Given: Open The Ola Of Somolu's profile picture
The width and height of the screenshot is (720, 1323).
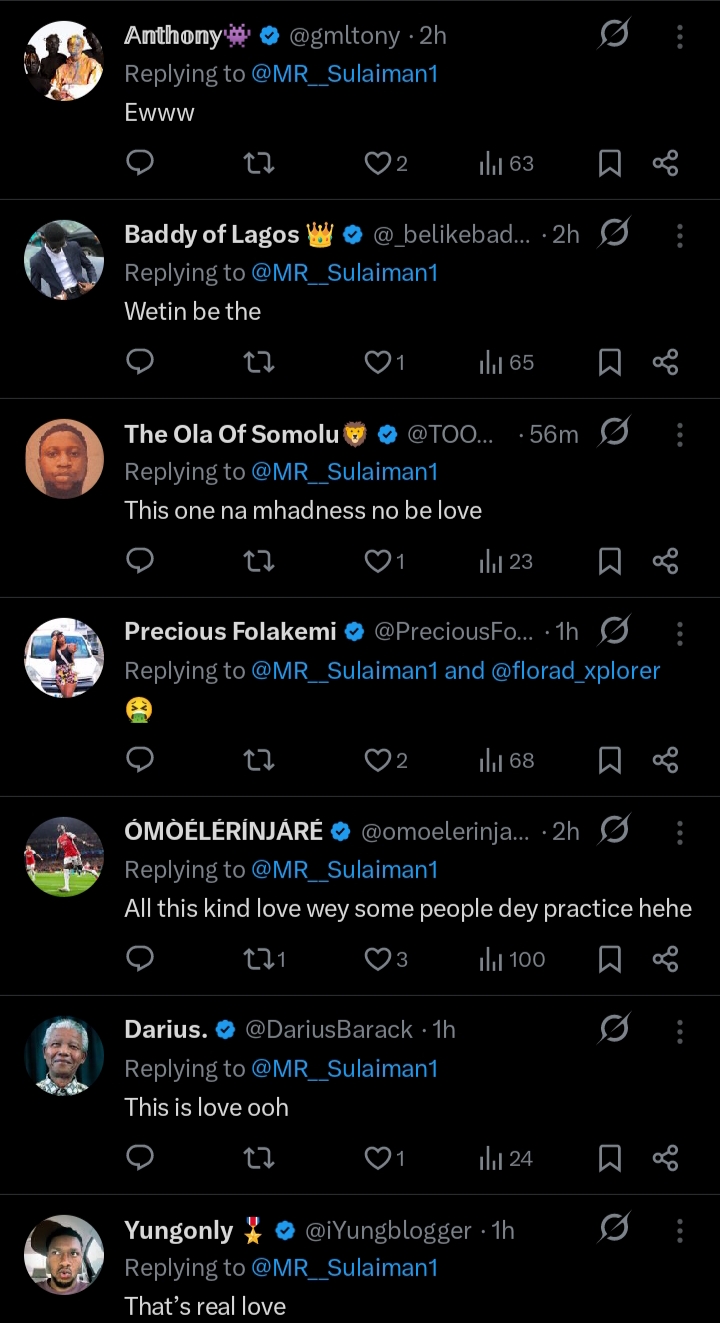Looking at the screenshot, I should tap(64, 458).
